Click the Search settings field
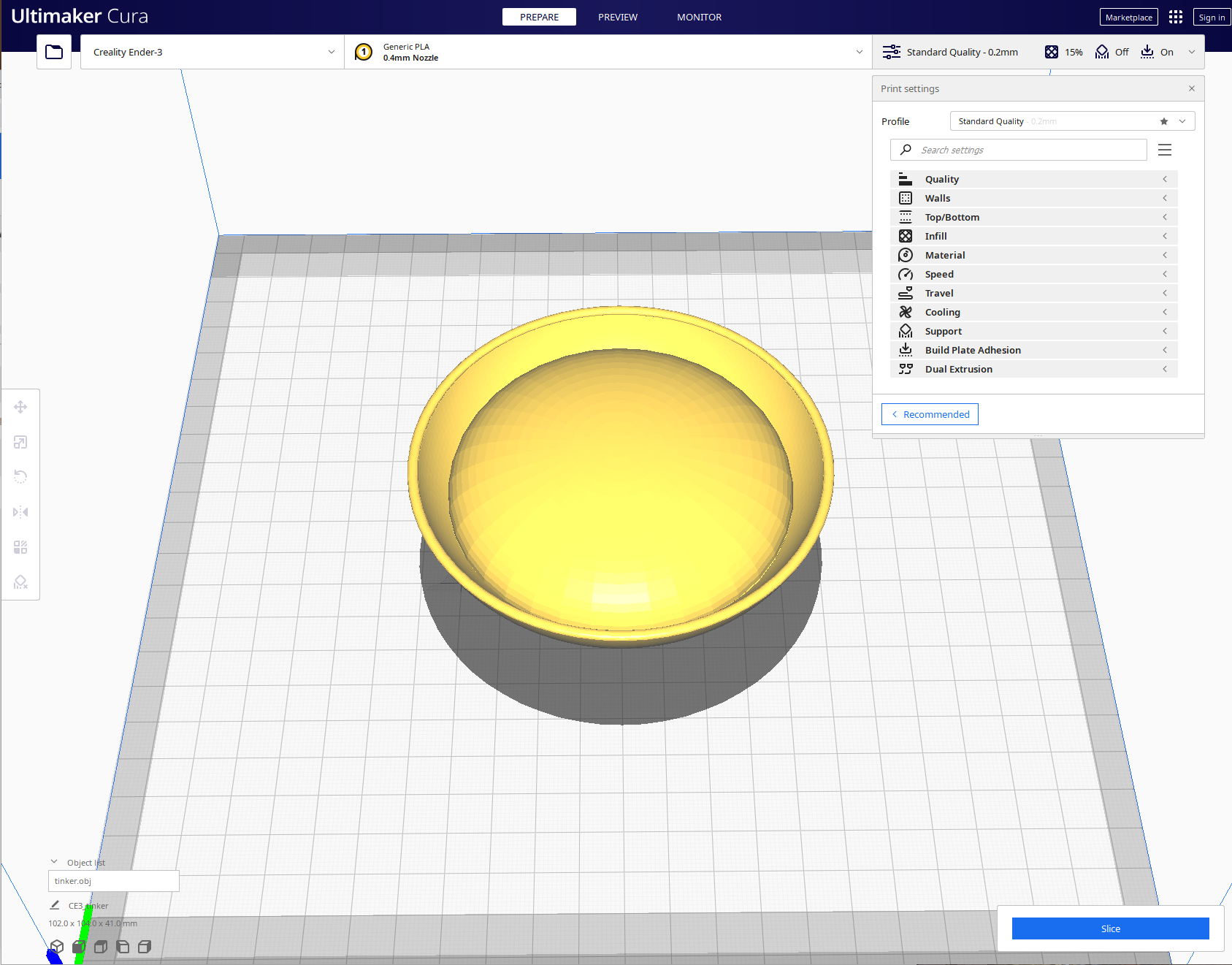1232x965 pixels. point(1018,150)
